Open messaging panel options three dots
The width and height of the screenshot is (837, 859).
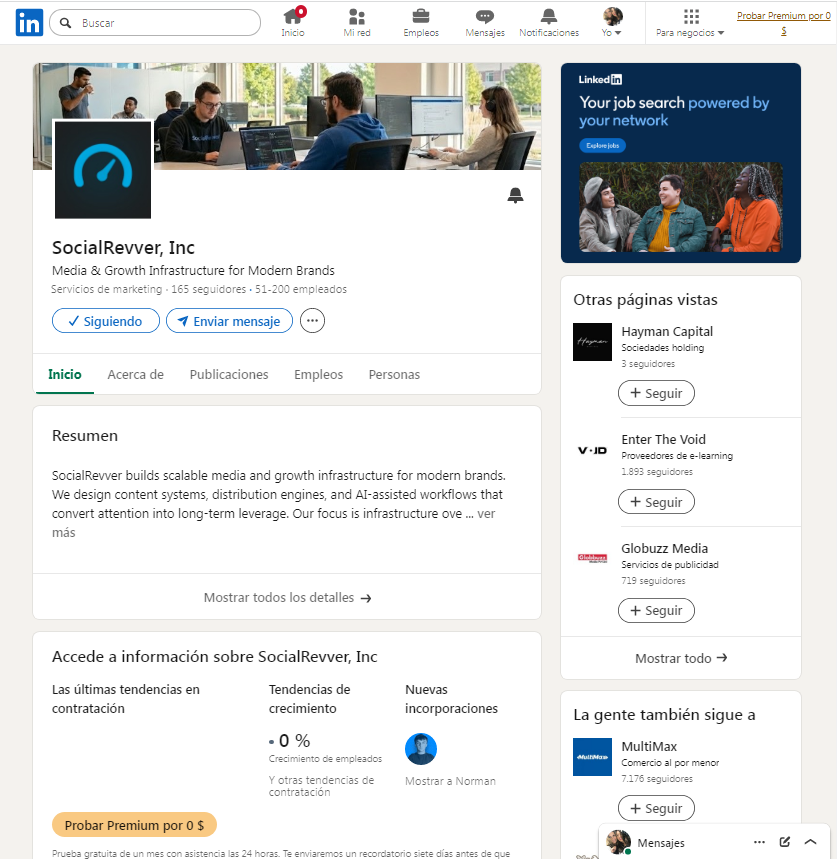pyautogui.click(x=759, y=842)
